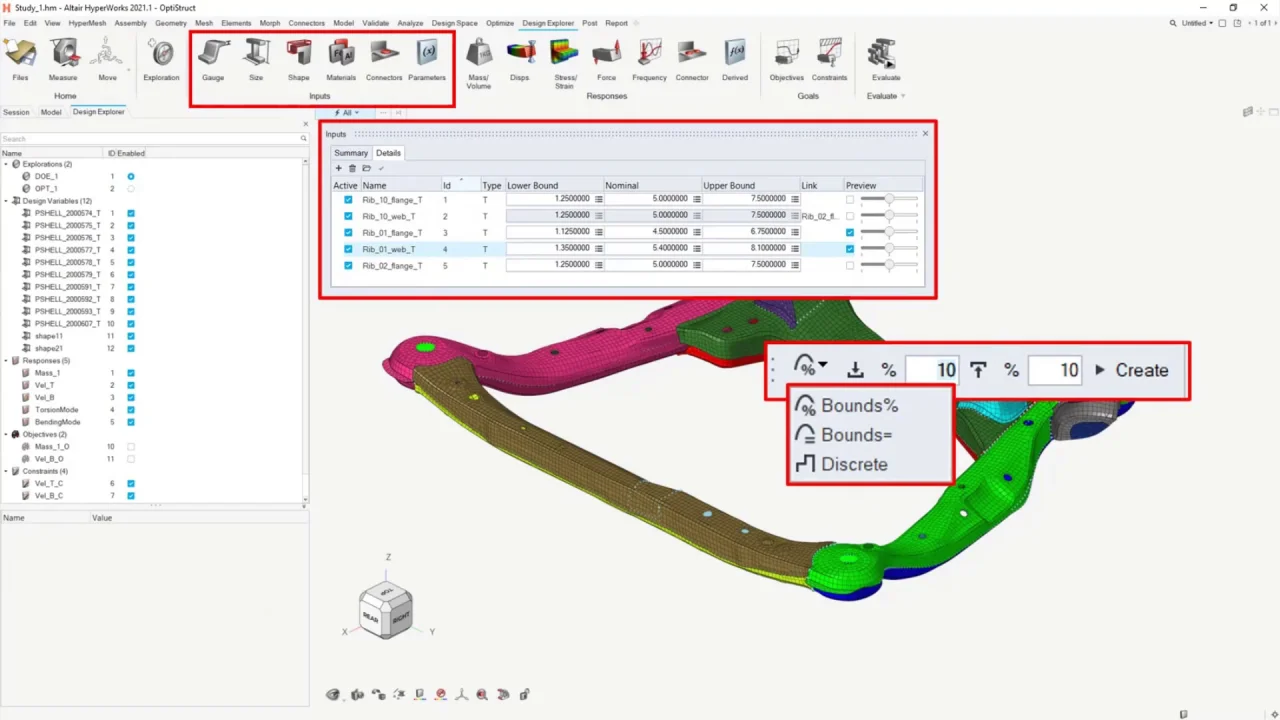This screenshot has height=720, width=1280.
Task: Select the Frequency response tool
Action: (649, 60)
